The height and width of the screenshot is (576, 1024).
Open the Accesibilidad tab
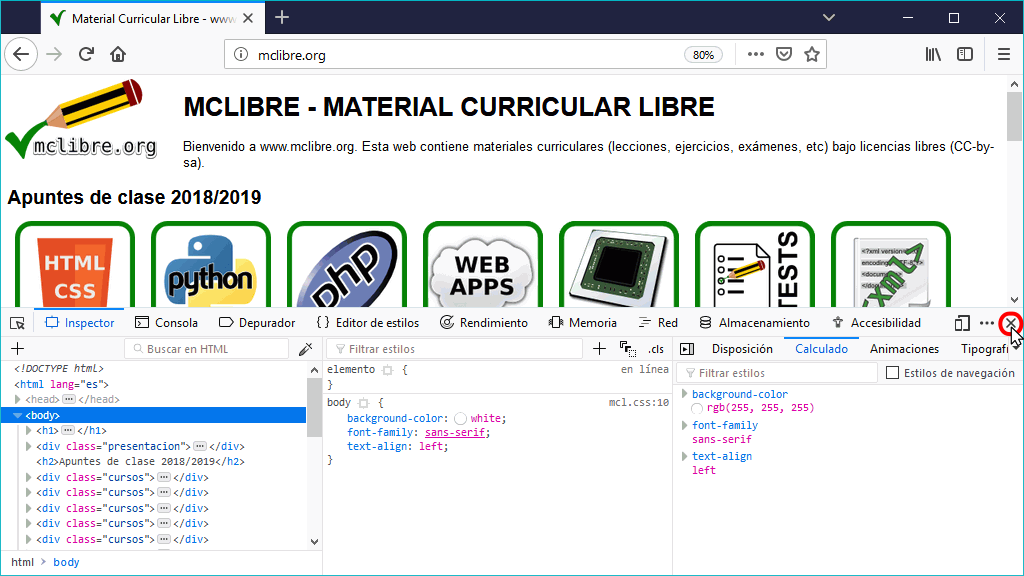876,323
